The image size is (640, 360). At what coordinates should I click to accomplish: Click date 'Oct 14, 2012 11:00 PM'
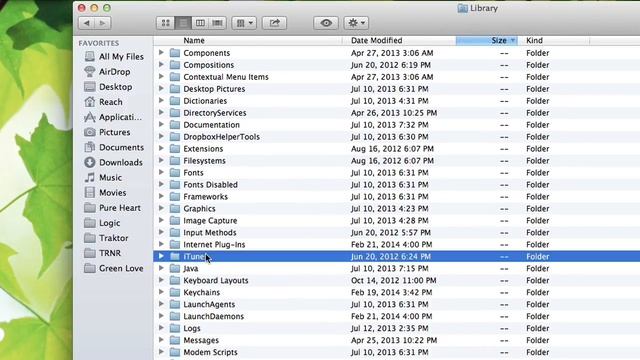click(393, 280)
